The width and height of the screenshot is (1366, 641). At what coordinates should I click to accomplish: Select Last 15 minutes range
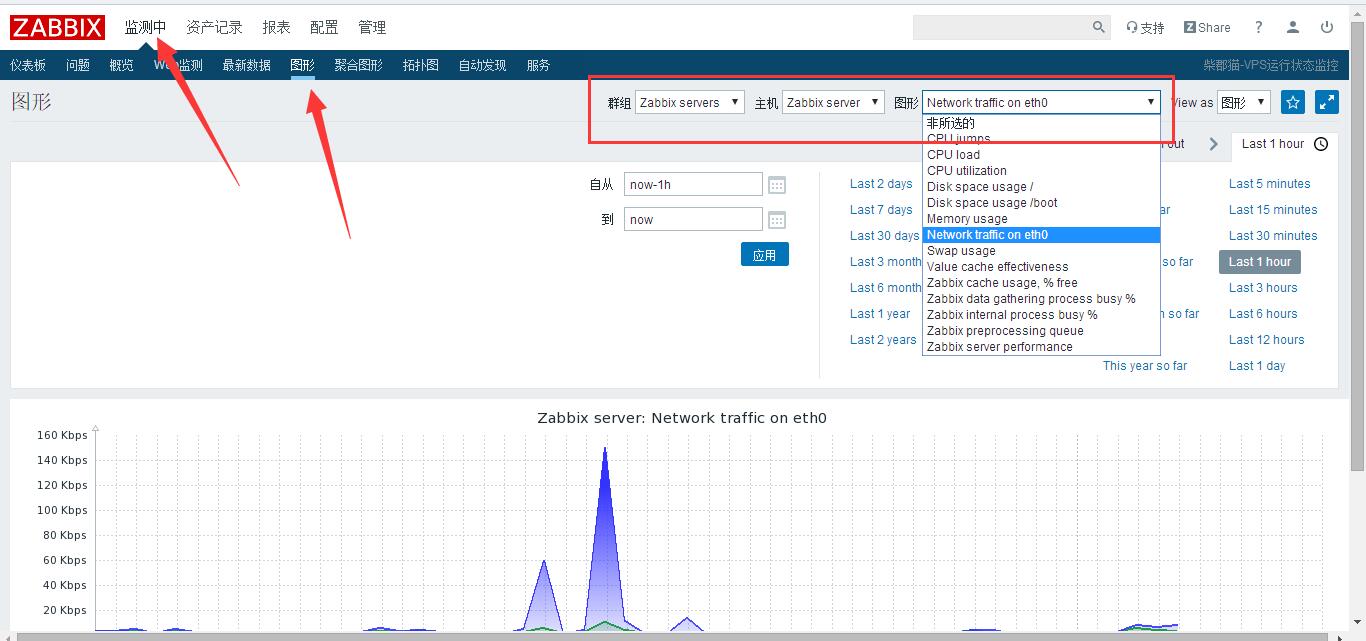1273,210
